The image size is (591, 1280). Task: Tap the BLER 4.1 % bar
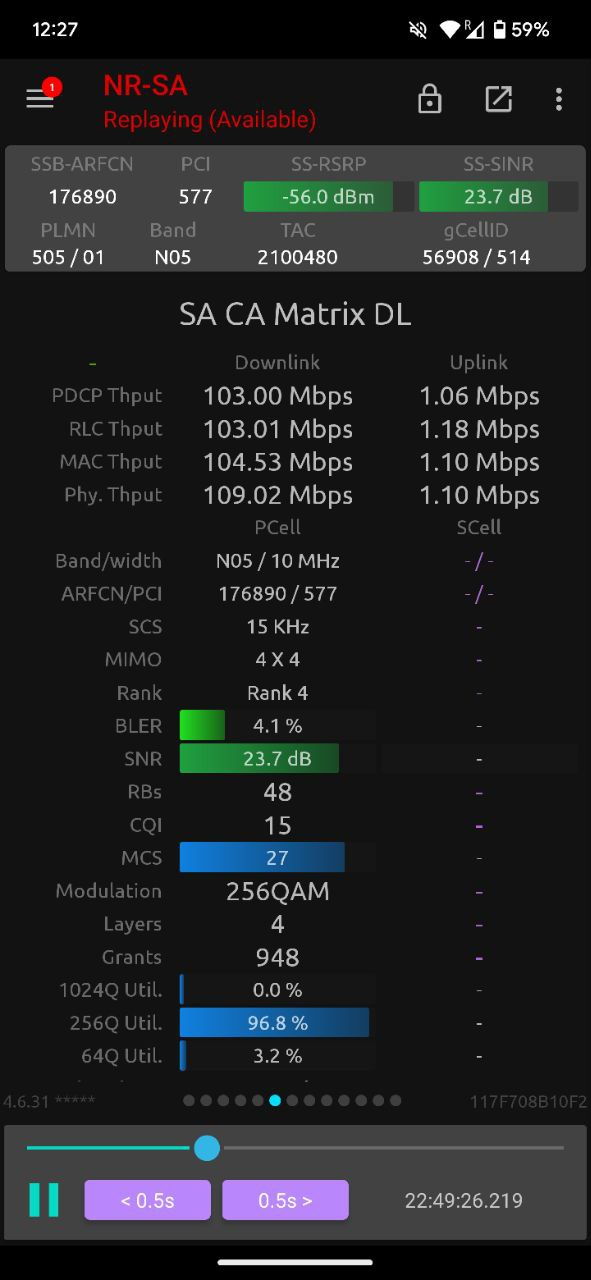tap(278, 725)
